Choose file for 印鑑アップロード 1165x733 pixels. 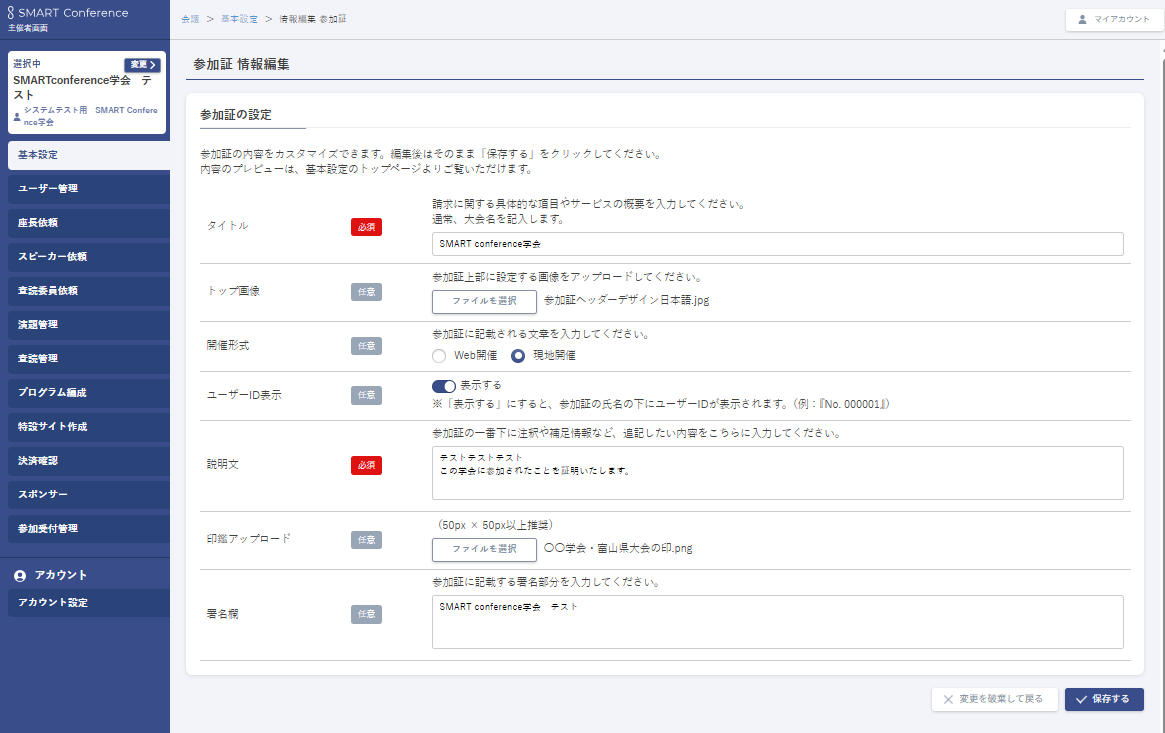pos(484,549)
